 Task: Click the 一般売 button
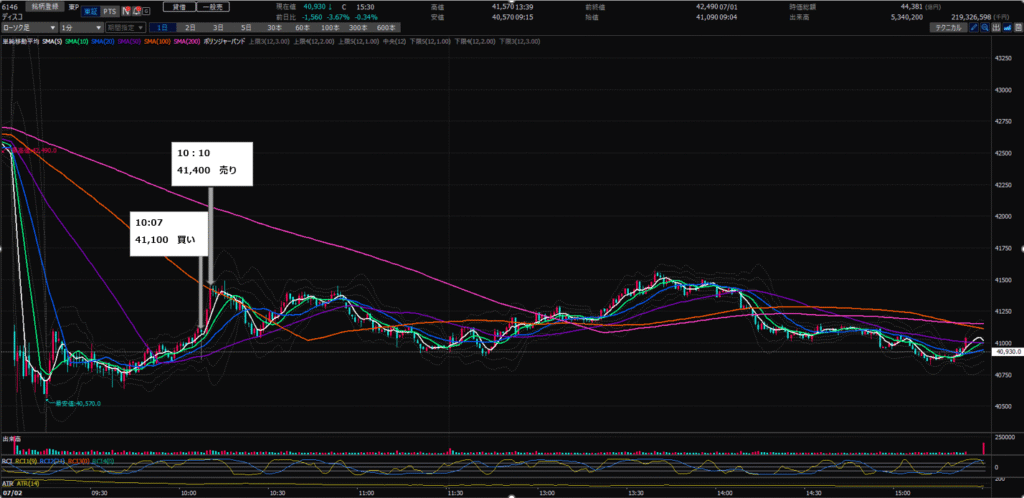pyautogui.click(x=213, y=6)
